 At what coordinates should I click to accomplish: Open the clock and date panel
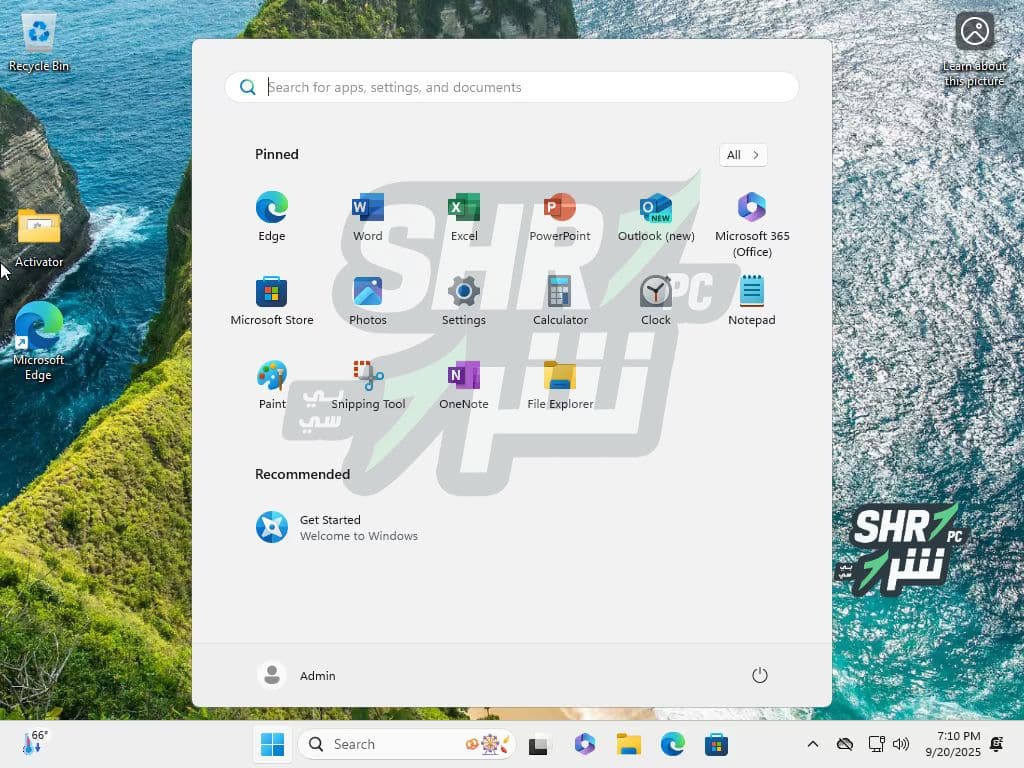coord(952,744)
